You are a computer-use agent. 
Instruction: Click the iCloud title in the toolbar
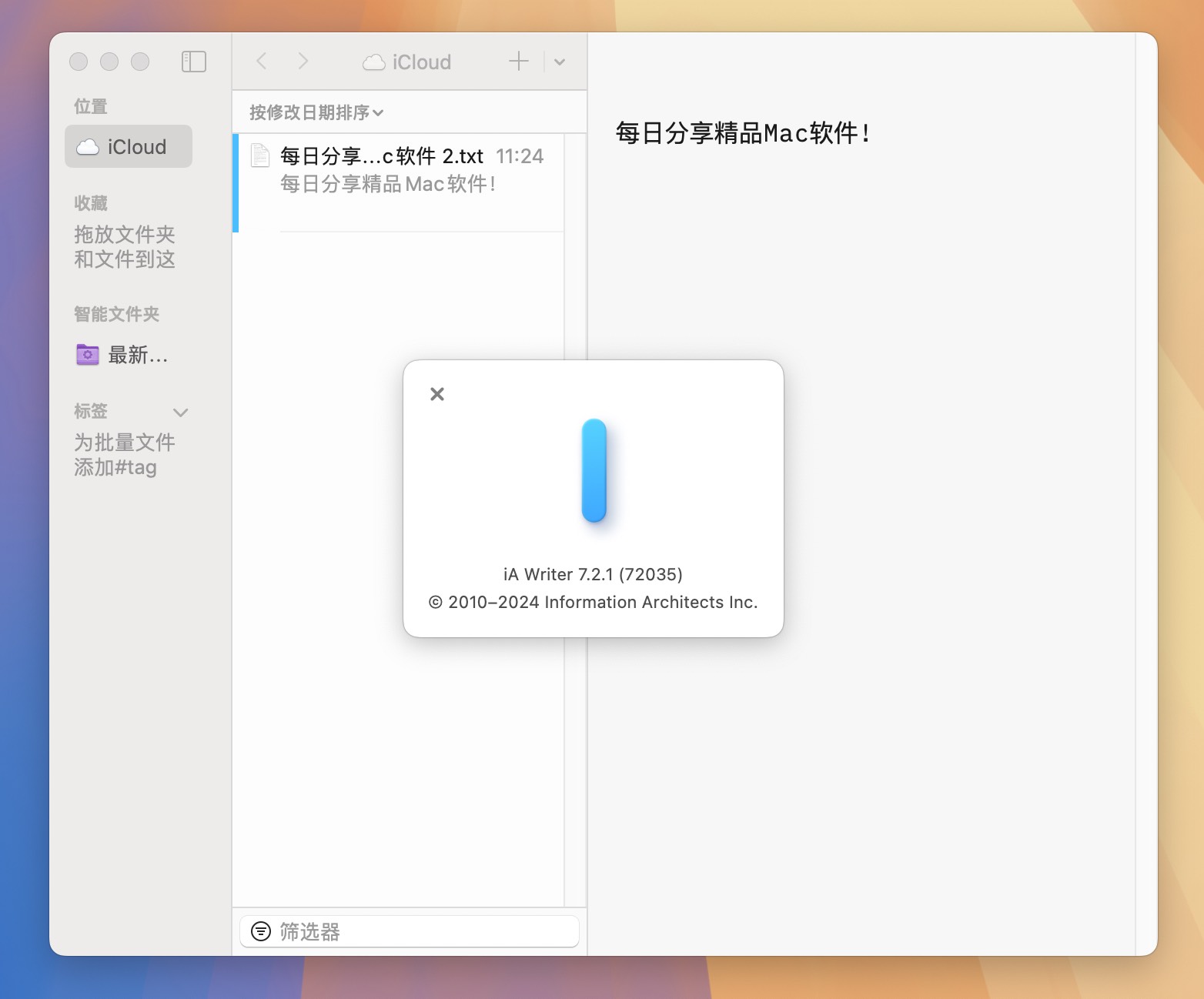[407, 62]
